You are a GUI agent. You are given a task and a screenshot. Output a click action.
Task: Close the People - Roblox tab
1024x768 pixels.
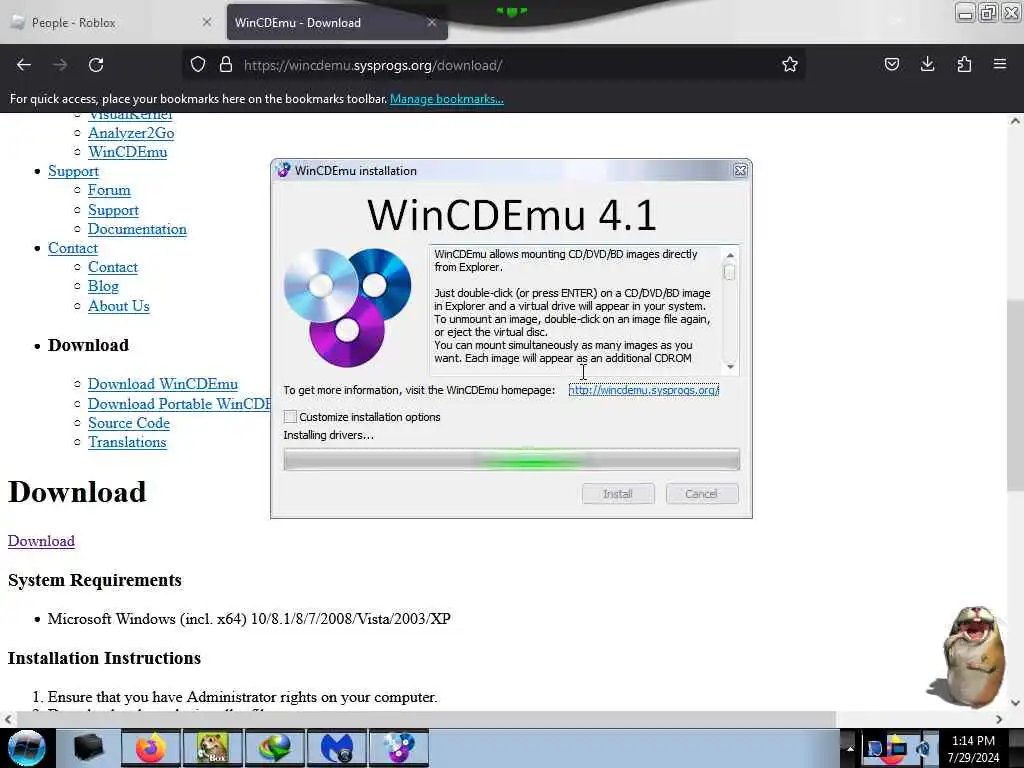[x=207, y=22]
